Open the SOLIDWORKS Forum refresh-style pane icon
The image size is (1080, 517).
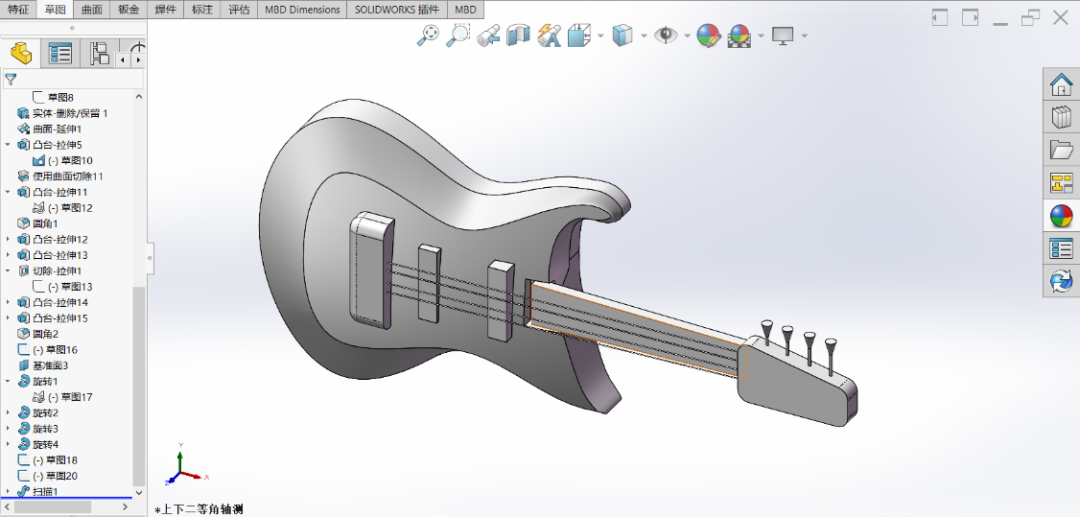point(1061,281)
